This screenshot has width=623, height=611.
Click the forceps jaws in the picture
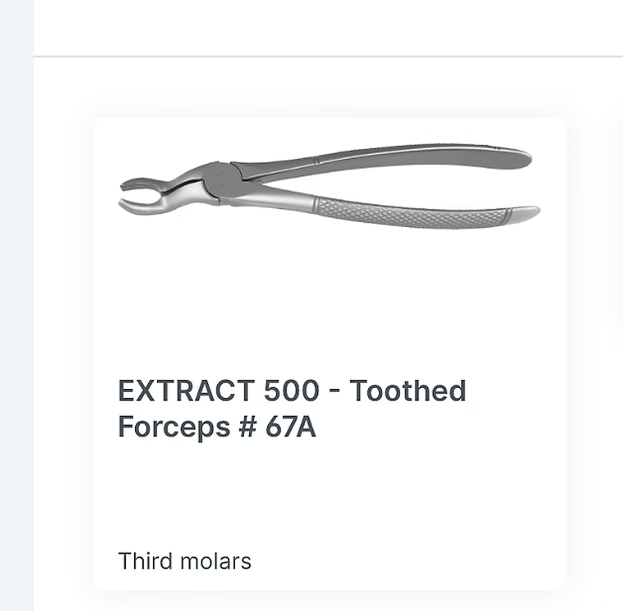[143, 194]
